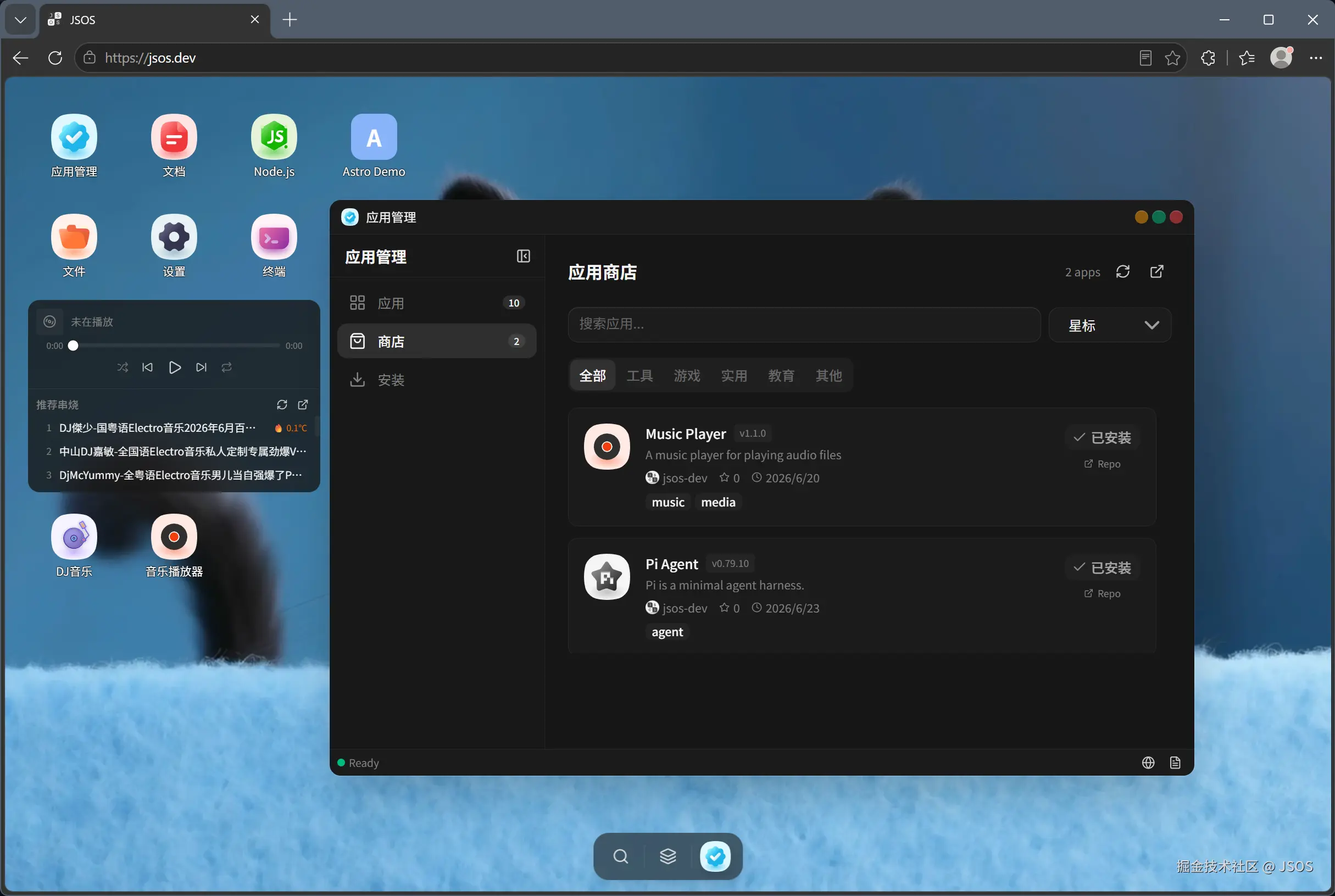Open the app store in external window
Screen dimensions: 1335x896
click(1156, 271)
